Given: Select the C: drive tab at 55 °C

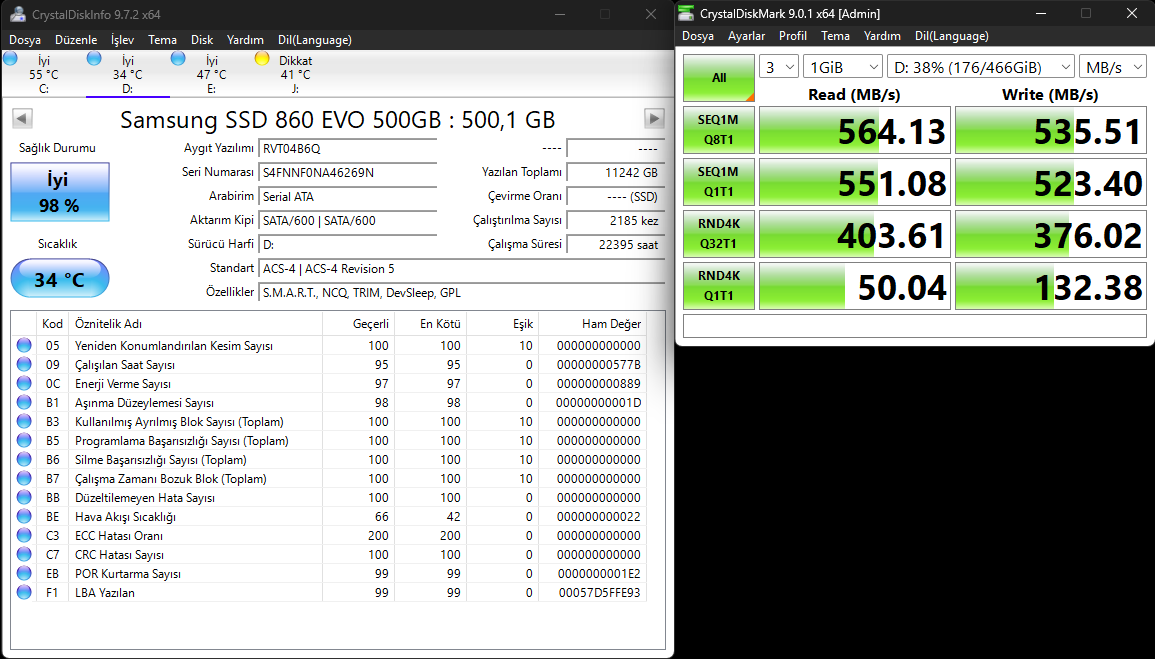Looking at the screenshot, I should (x=43, y=74).
